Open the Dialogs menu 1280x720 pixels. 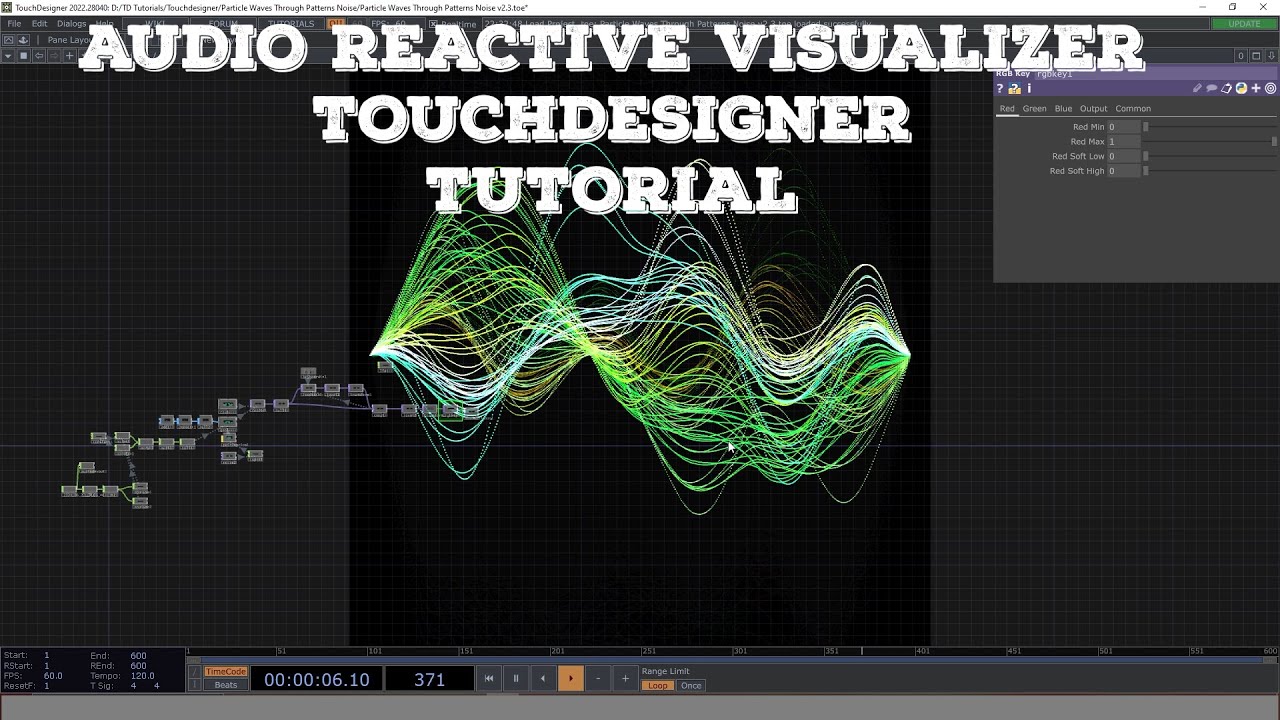pyautogui.click(x=71, y=24)
